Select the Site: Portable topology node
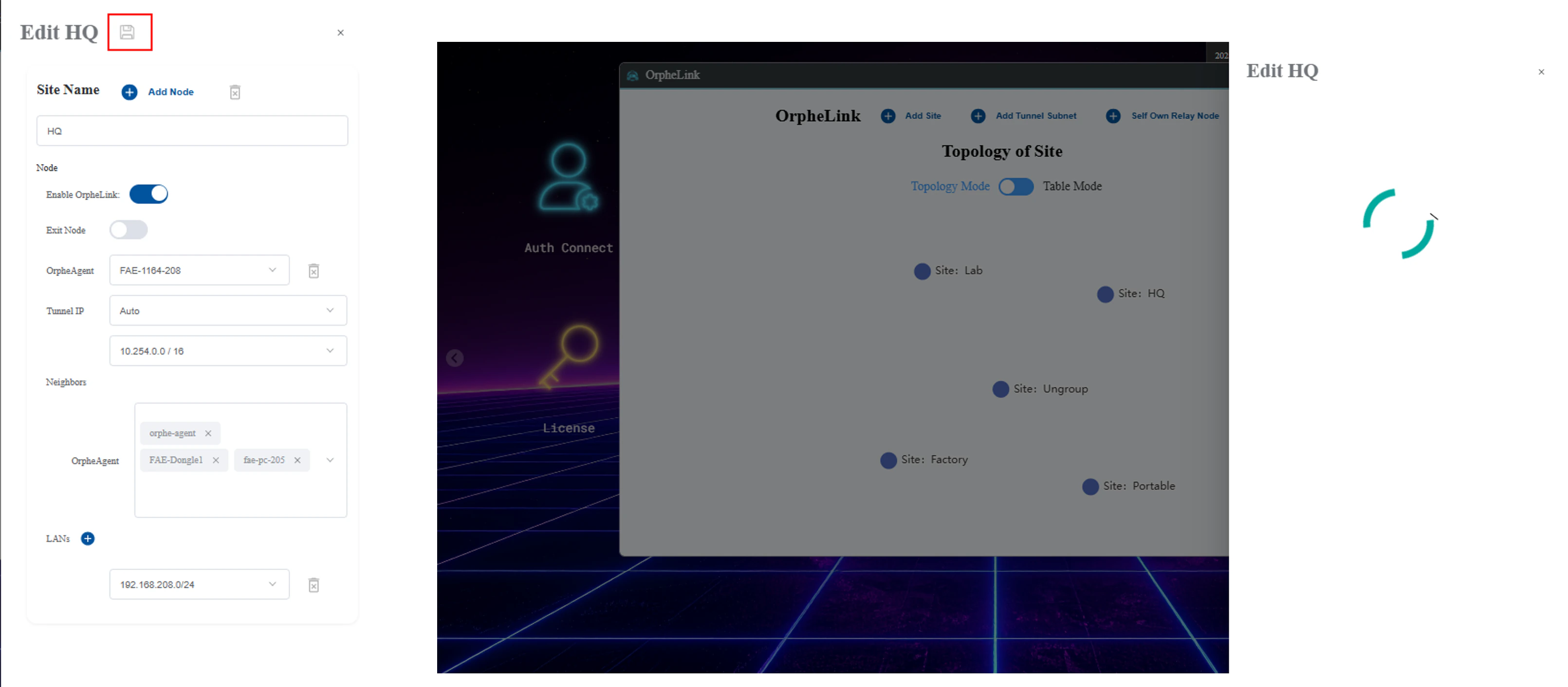Screen dimensions: 1568x687 pos(1091,486)
